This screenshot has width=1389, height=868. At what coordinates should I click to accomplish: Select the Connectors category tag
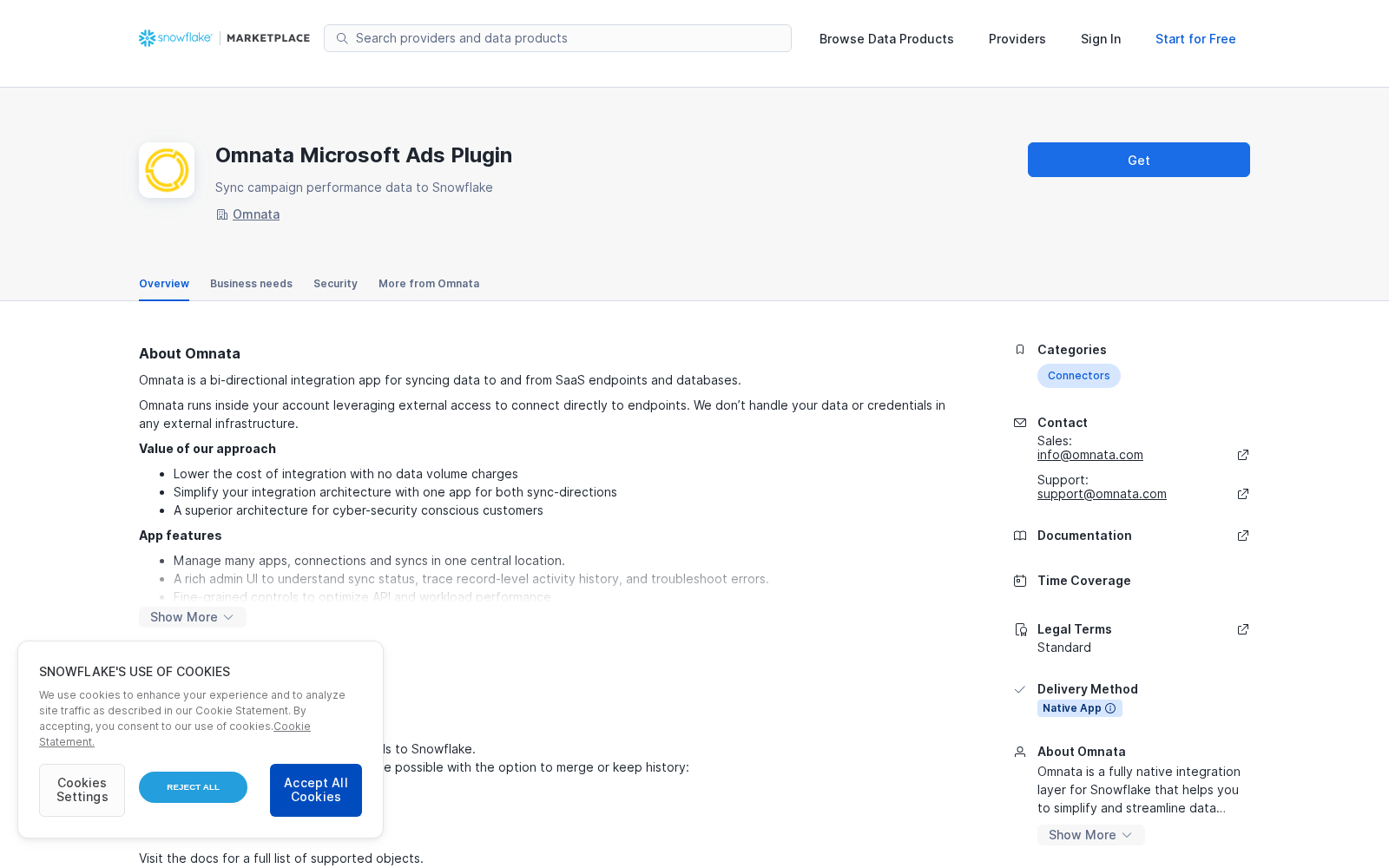(1079, 376)
